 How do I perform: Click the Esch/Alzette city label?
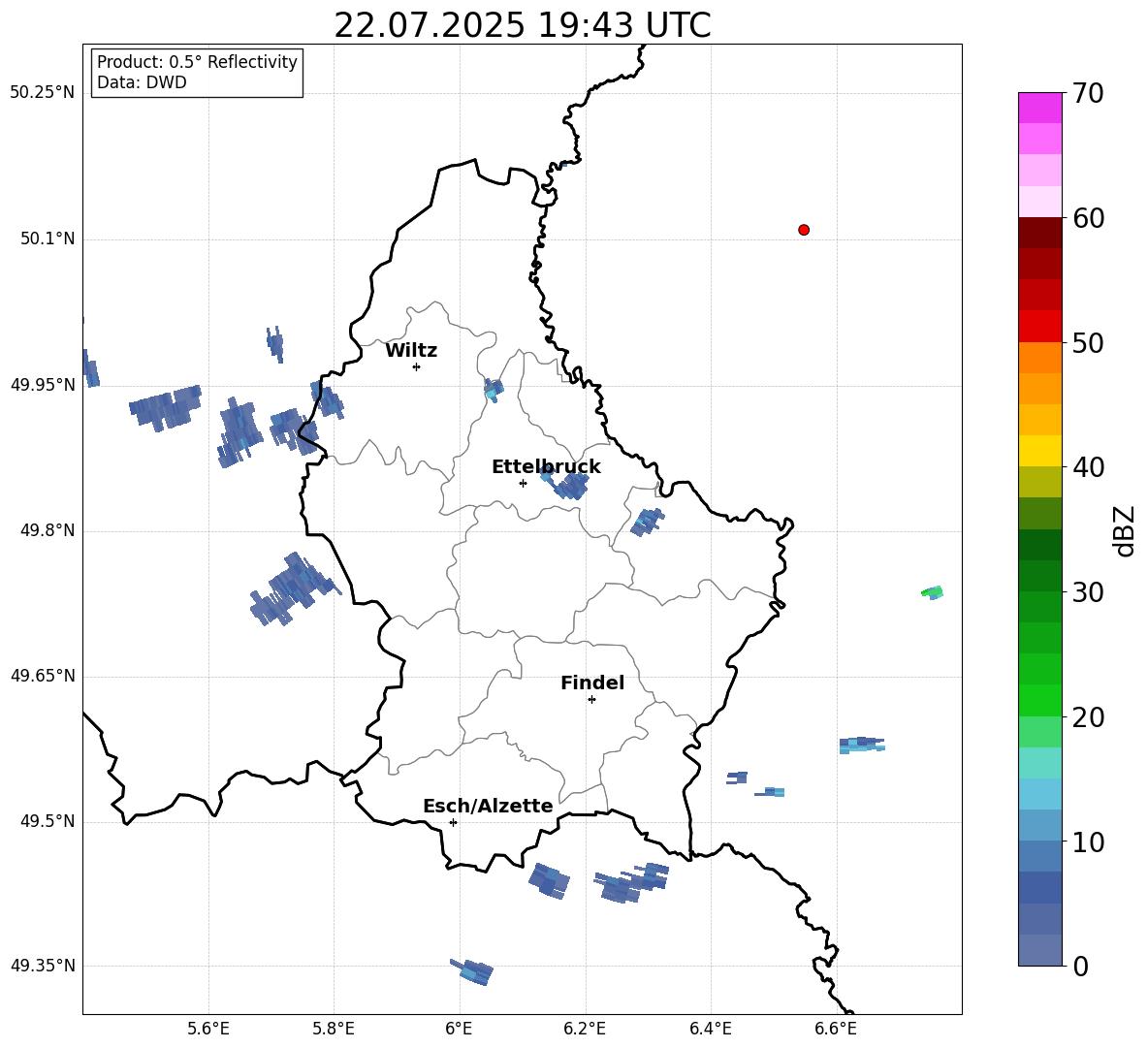[488, 806]
